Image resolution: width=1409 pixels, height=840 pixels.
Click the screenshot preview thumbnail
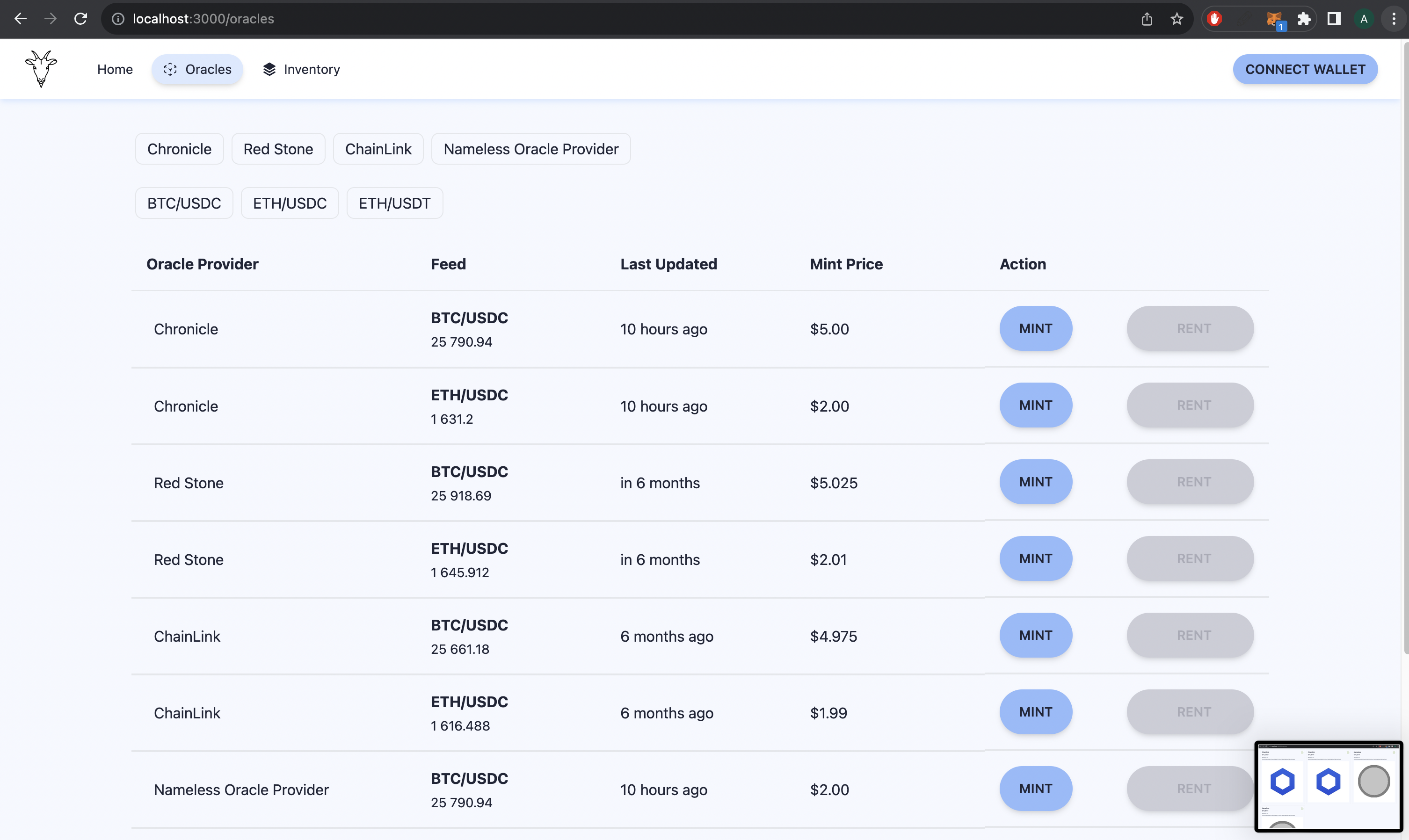click(x=1328, y=787)
